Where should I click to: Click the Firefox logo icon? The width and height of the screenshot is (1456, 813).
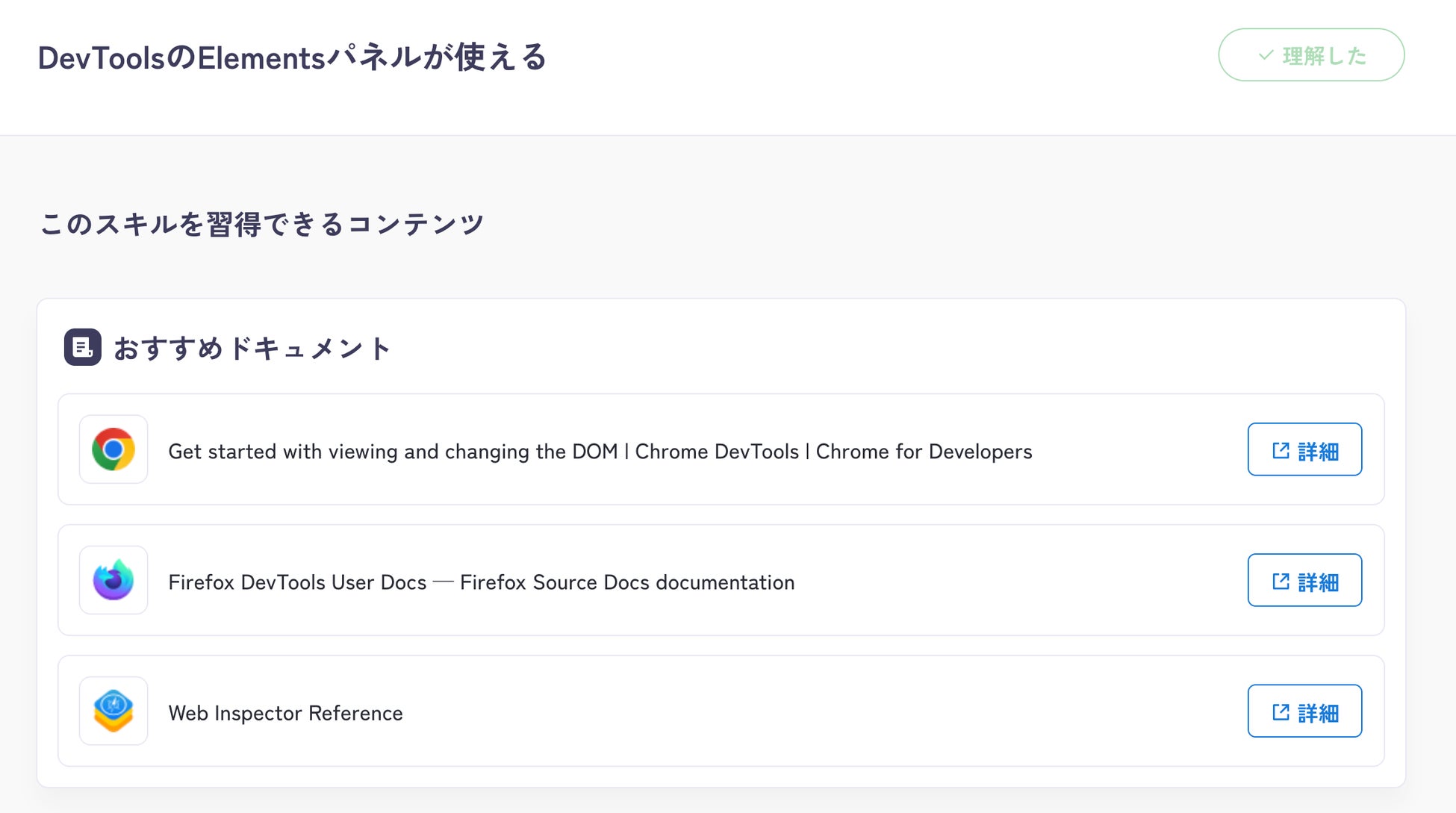pos(113,580)
